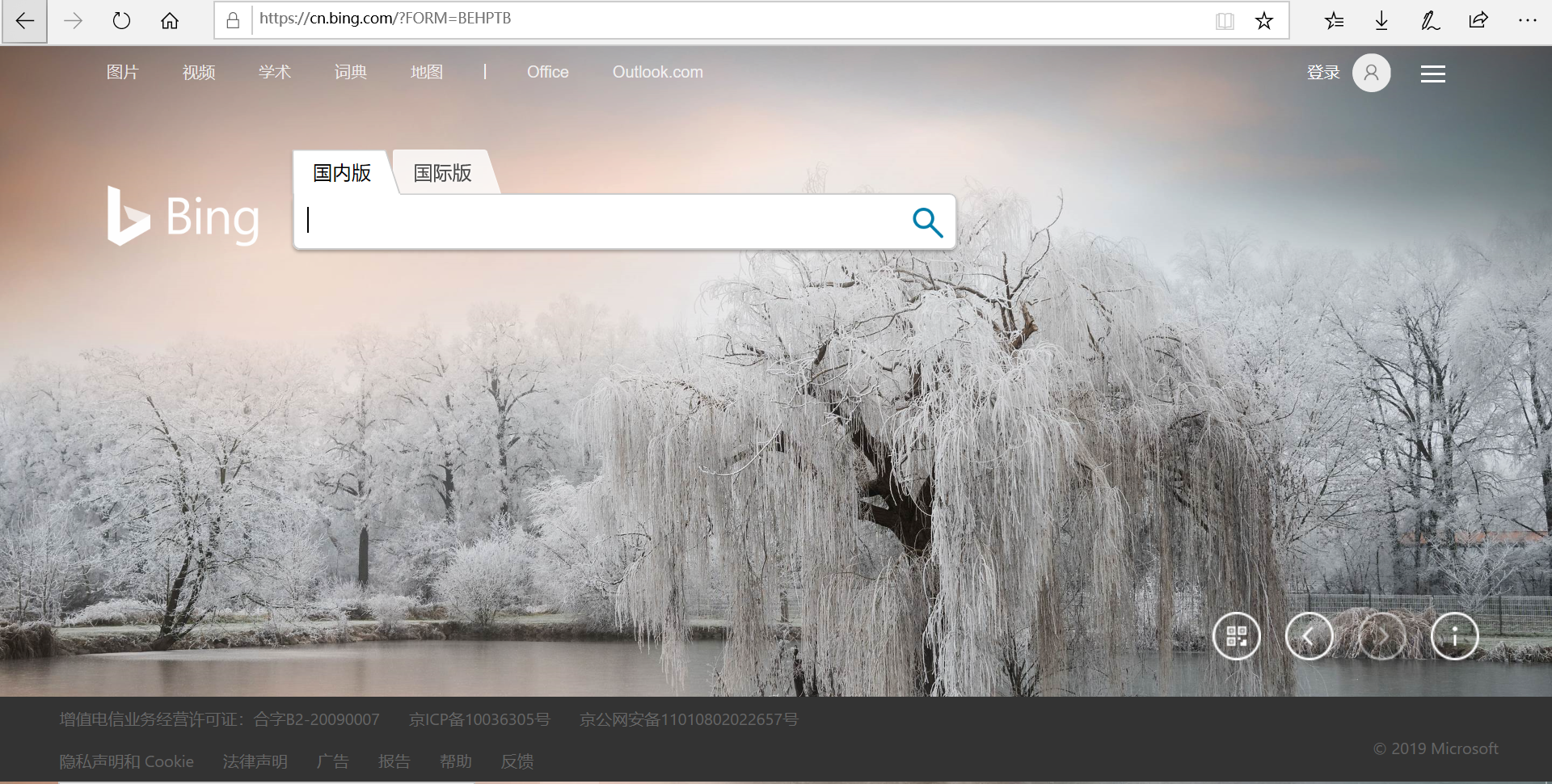The image size is (1552, 784).
Task: Open 视频 videos link
Action: pos(199,72)
